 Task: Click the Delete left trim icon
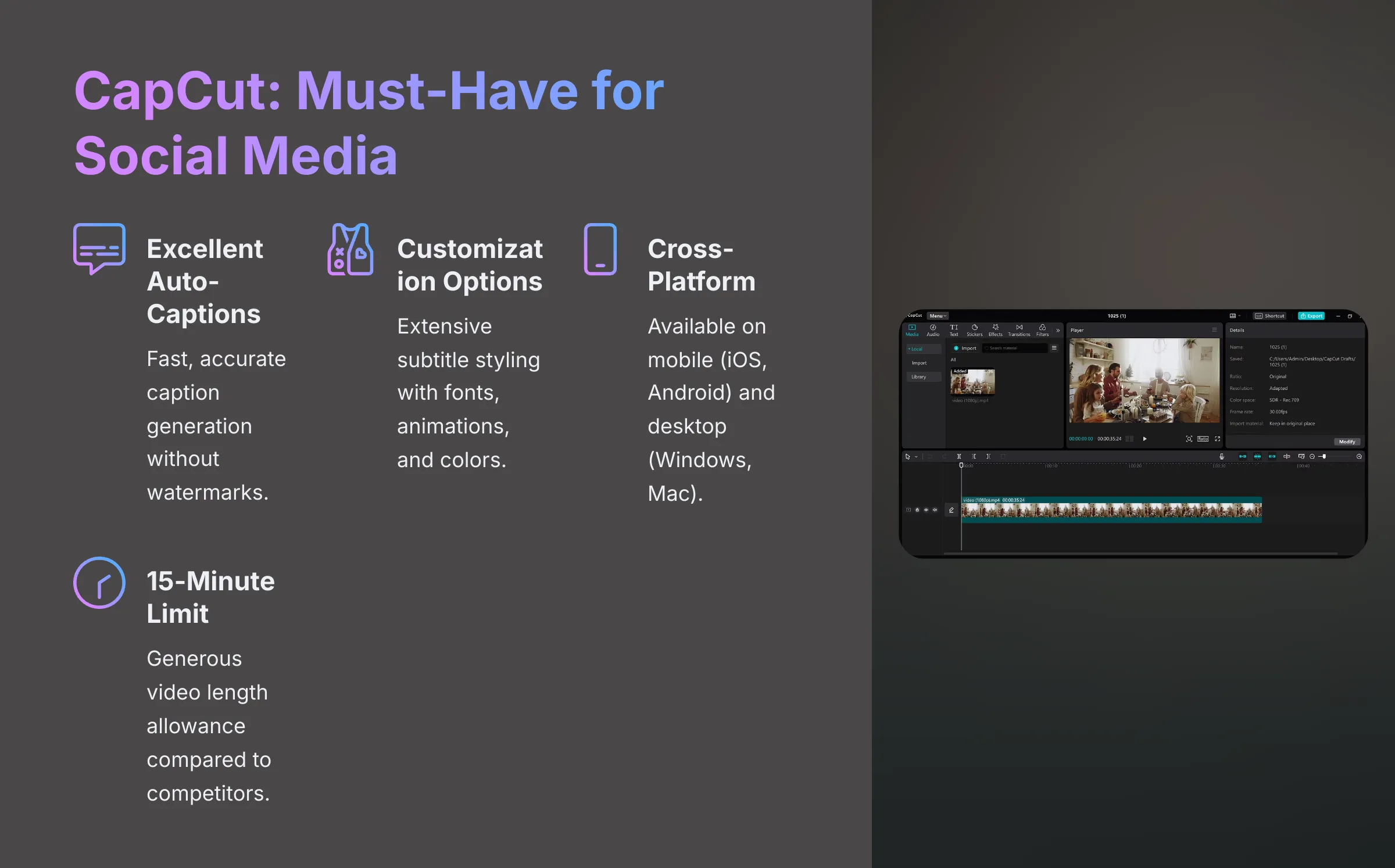tap(974, 457)
